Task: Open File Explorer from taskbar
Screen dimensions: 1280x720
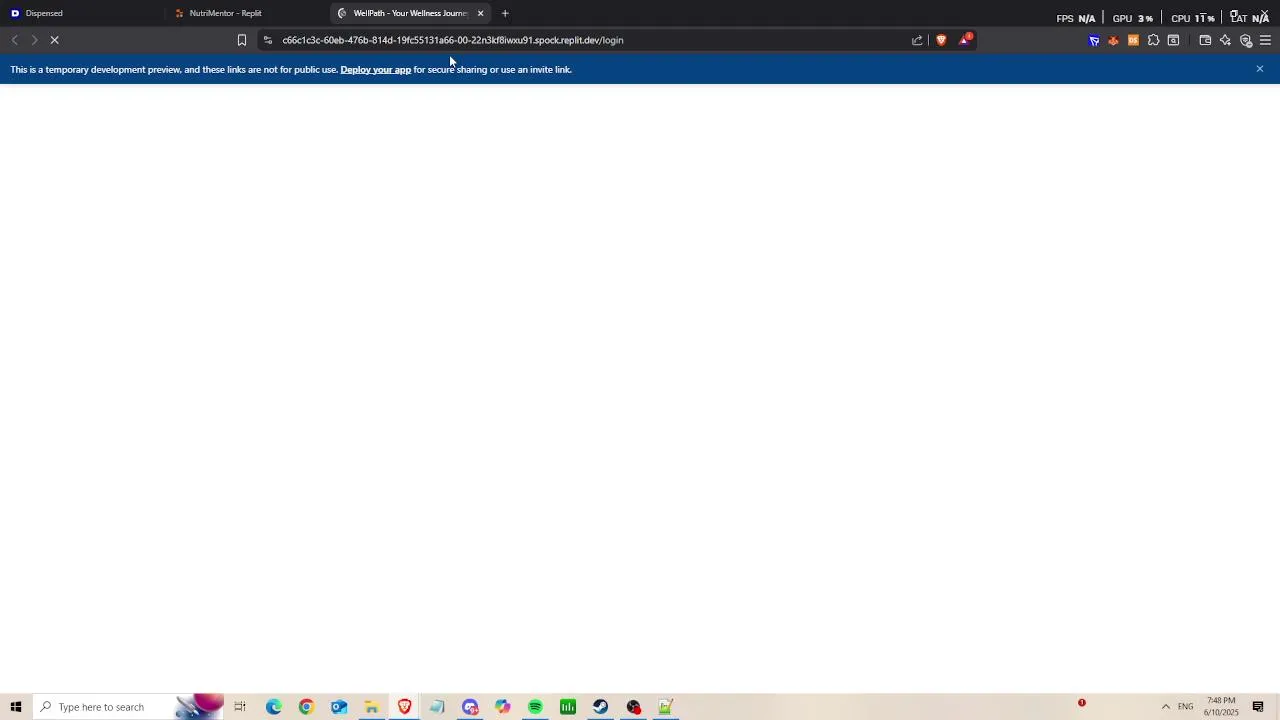Action: (371, 707)
